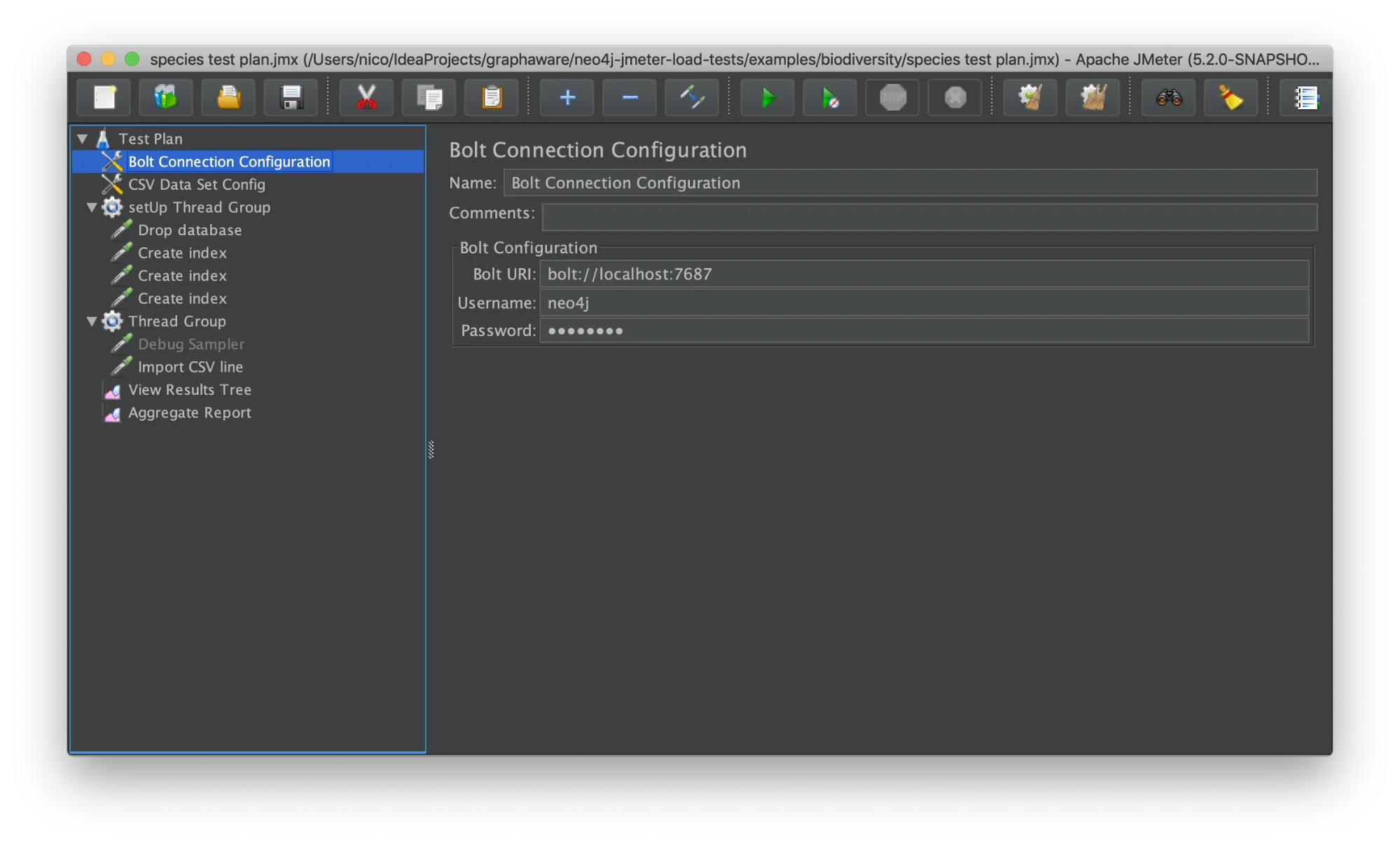Select Bolt Connection Configuration in tree

pyautogui.click(x=229, y=162)
